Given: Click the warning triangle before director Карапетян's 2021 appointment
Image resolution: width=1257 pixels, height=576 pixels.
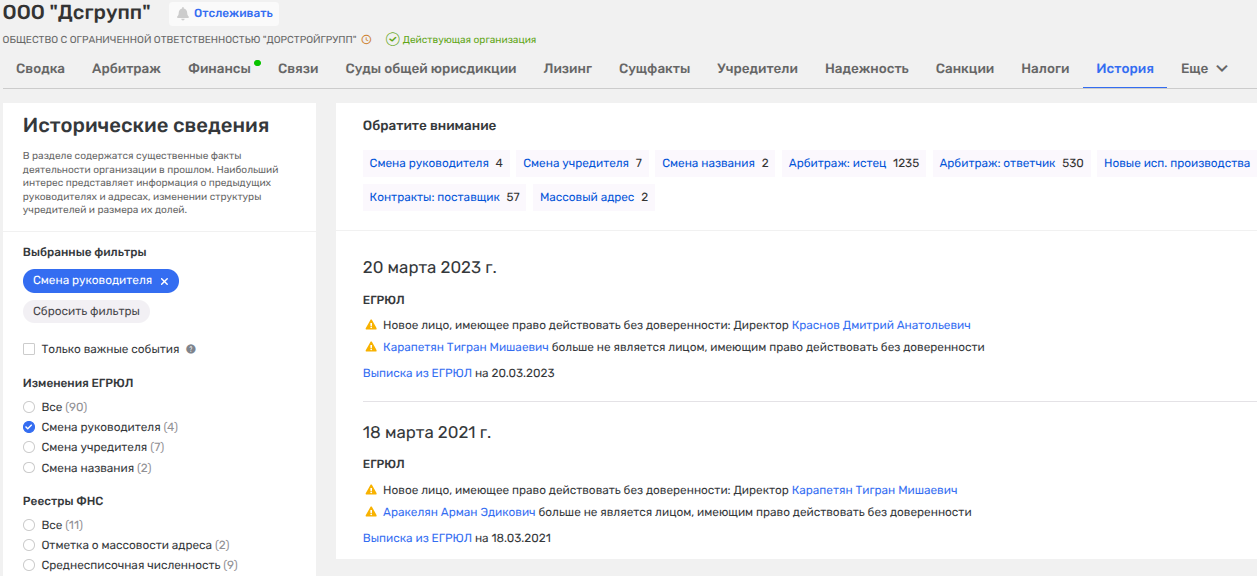Looking at the screenshot, I should tap(371, 490).
